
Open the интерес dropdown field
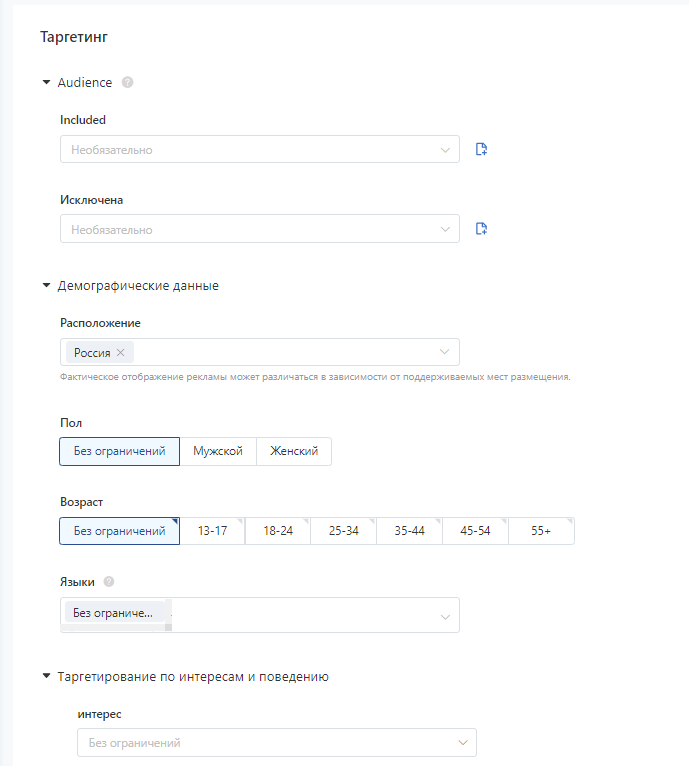[277, 743]
